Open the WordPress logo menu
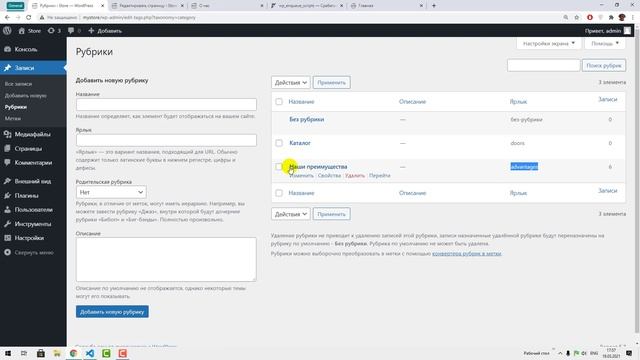The image size is (640, 360). coord(7,31)
